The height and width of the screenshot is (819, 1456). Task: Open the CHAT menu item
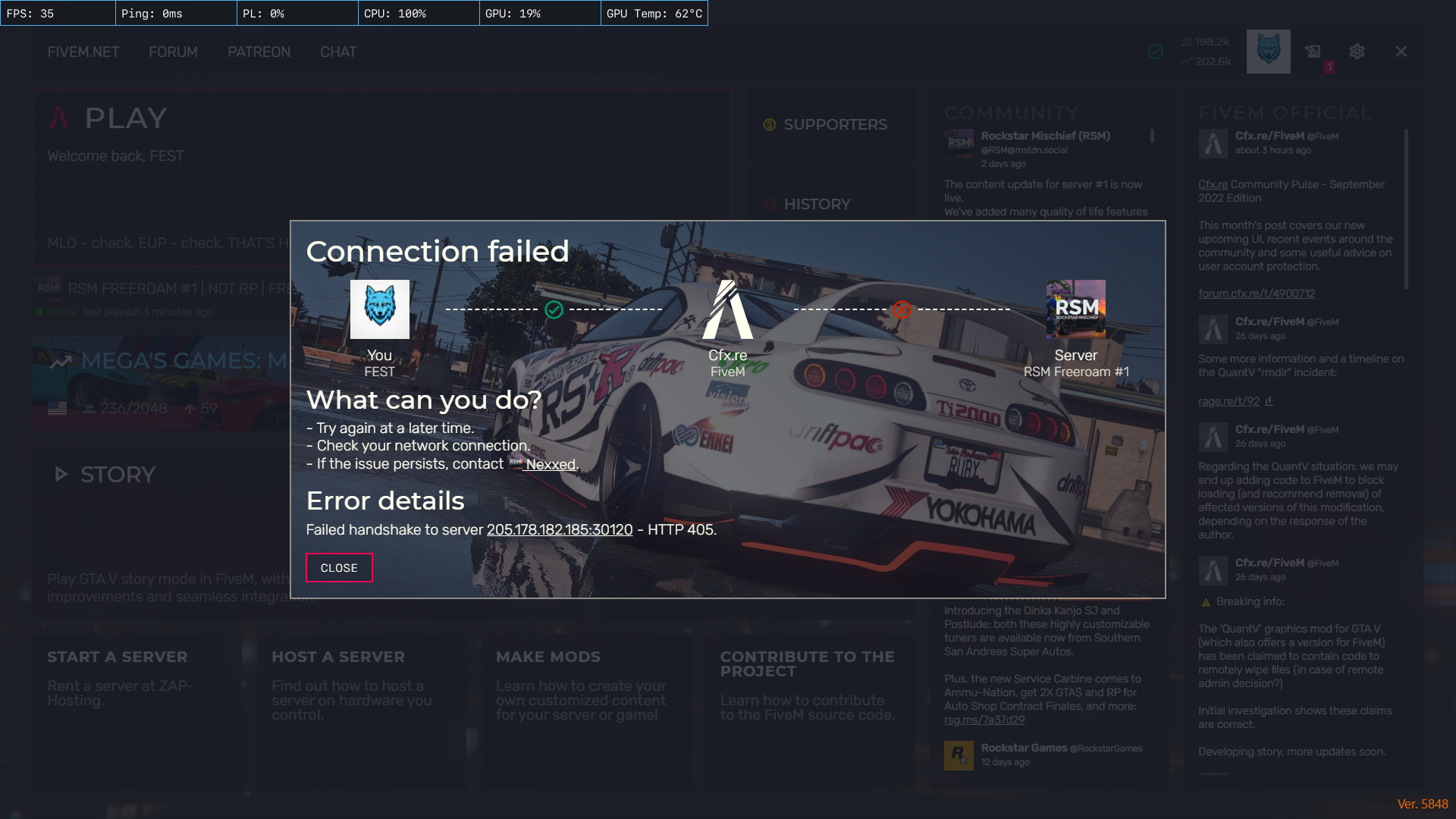[338, 52]
